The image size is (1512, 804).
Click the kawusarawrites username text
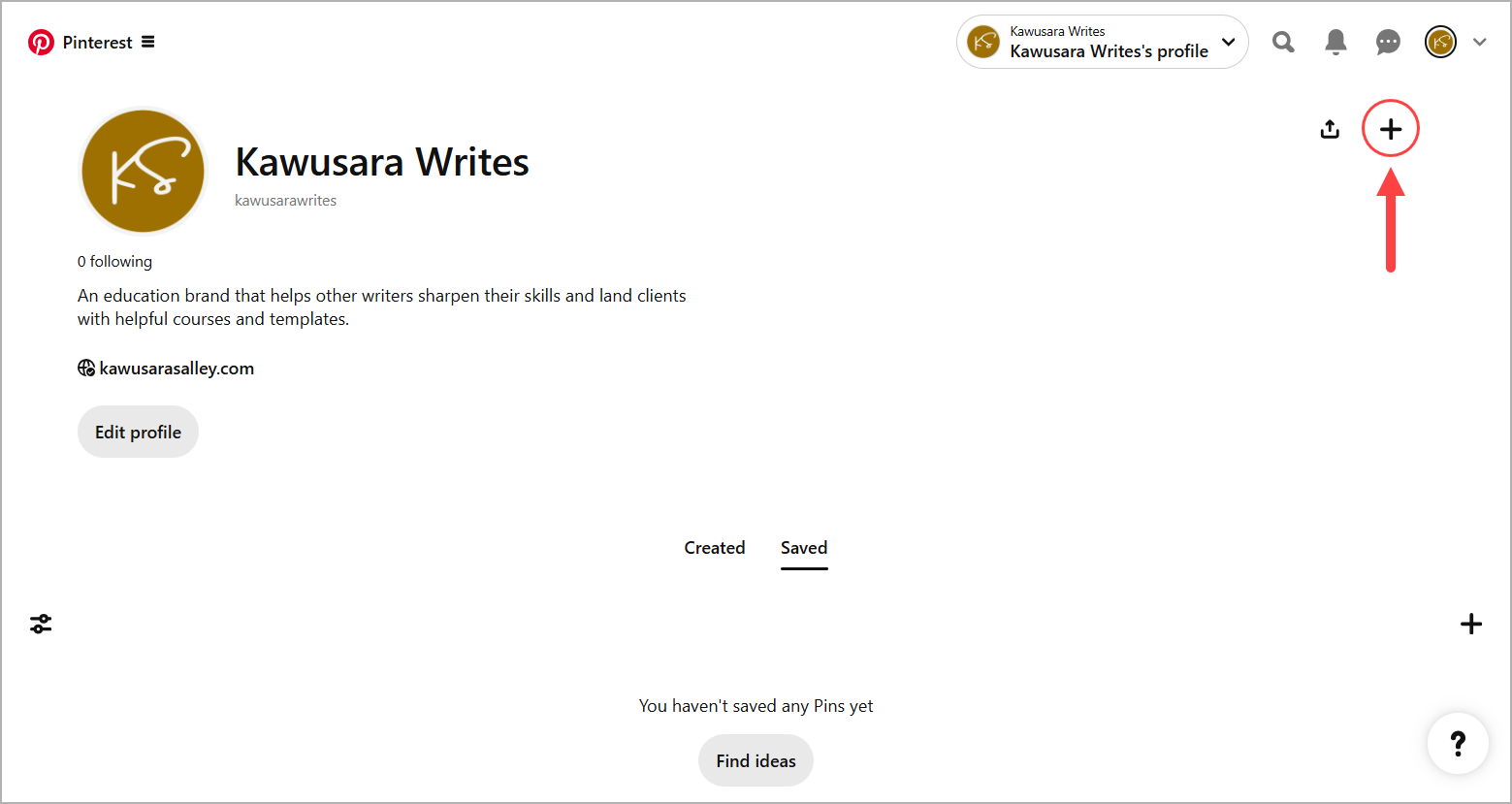coord(285,201)
